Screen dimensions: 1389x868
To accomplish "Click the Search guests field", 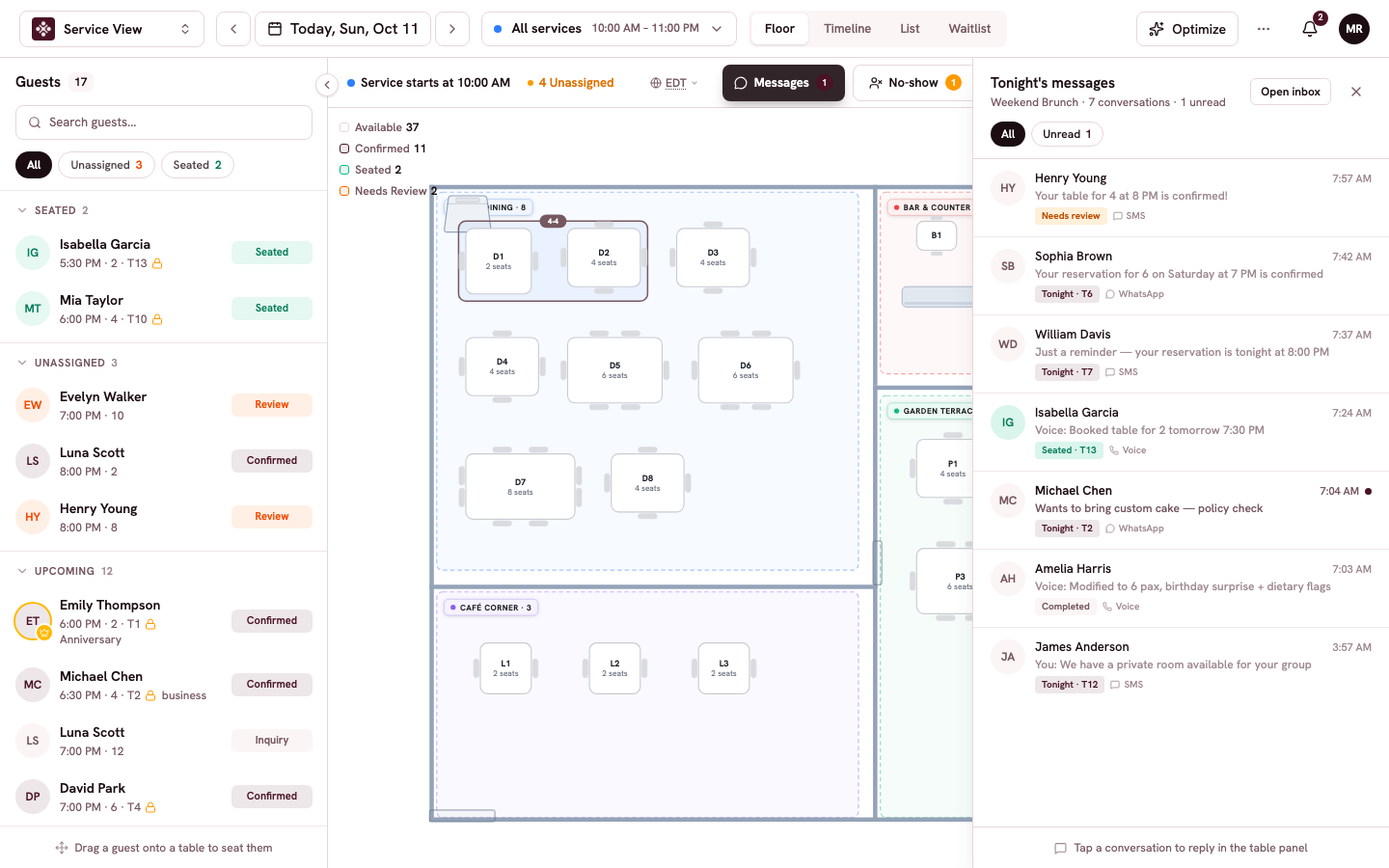I will click(x=164, y=122).
